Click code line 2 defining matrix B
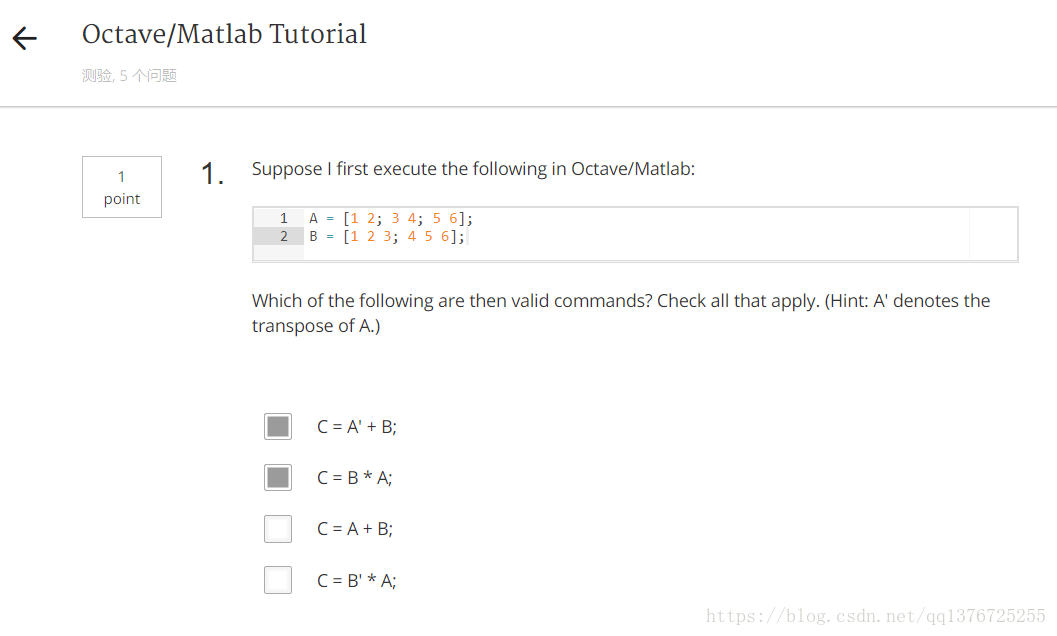Image resolution: width=1057 pixels, height=636 pixels. (x=387, y=237)
